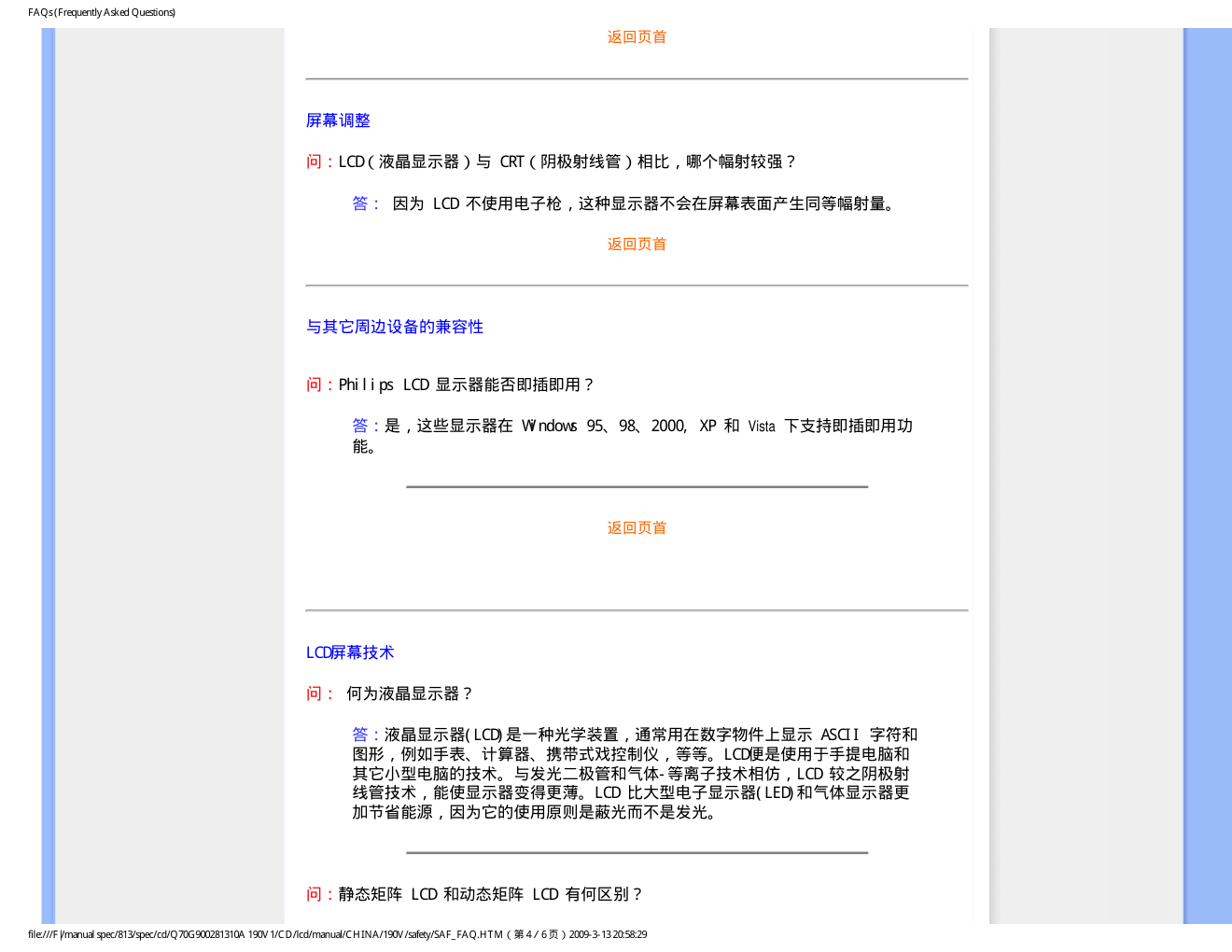Click the question comparing LCD and CRT radiation
1232x952 pixels.
coord(567,161)
